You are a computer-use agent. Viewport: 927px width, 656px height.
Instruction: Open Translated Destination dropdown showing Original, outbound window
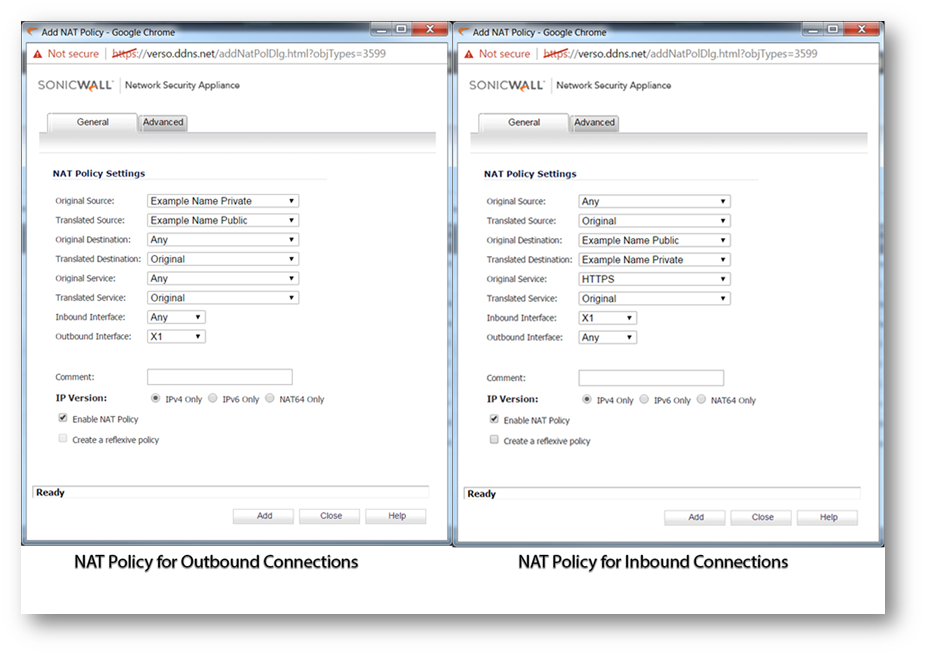(223, 259)
